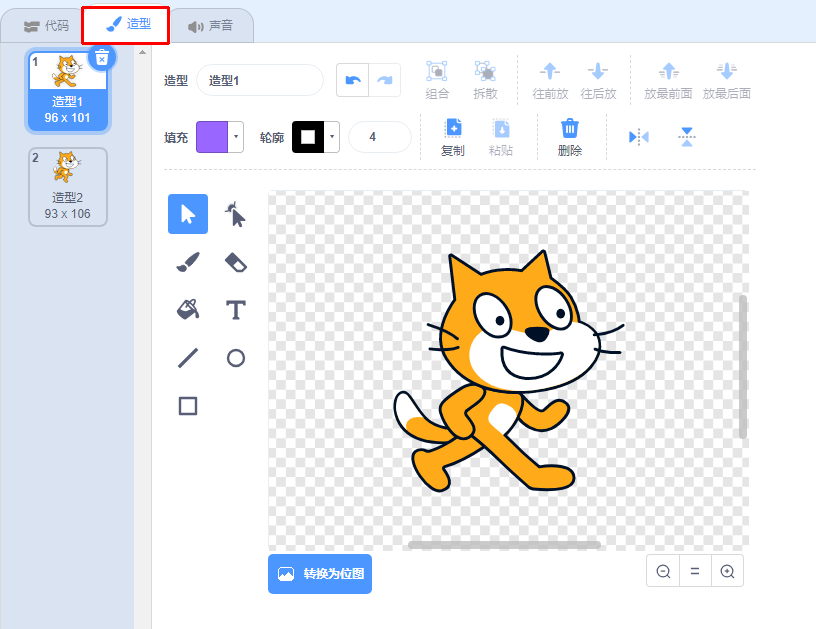Flip the costume vertically
816x629 pixels.
(x=687, y=137)
